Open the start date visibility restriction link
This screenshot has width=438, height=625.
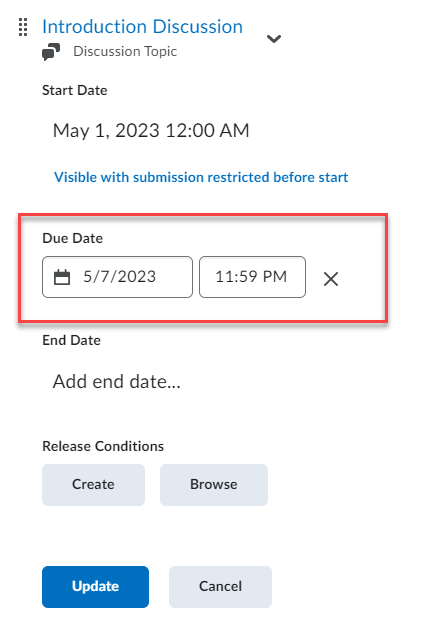tap(201, 177)
